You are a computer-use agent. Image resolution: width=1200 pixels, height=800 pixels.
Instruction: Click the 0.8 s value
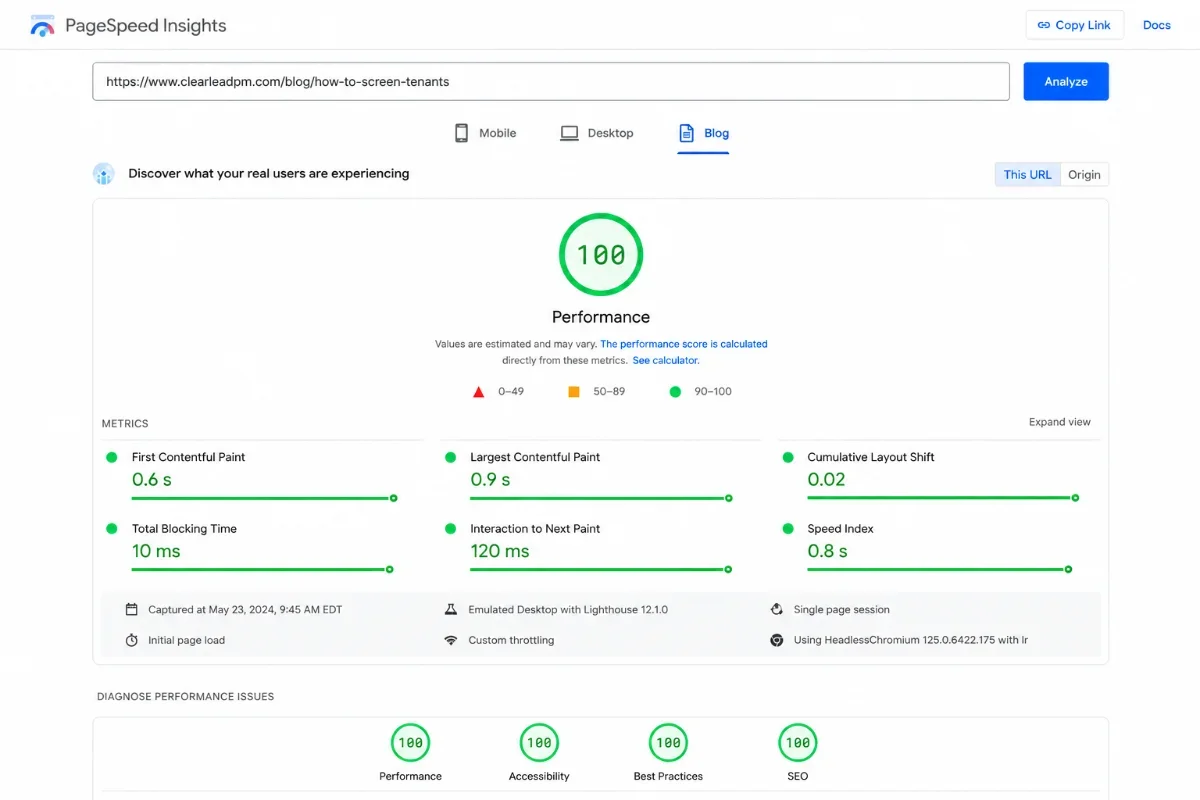(828, 551)
